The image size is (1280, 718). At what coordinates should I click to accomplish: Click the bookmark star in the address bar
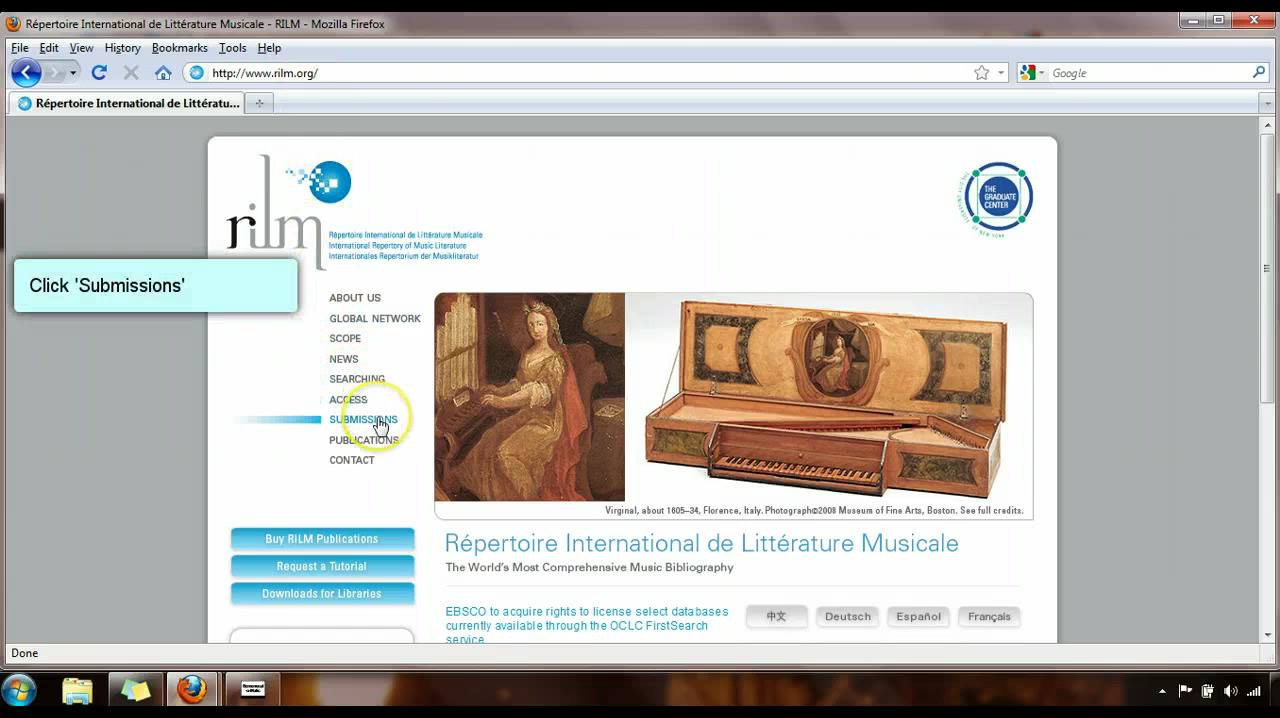(x=981, y=73)
